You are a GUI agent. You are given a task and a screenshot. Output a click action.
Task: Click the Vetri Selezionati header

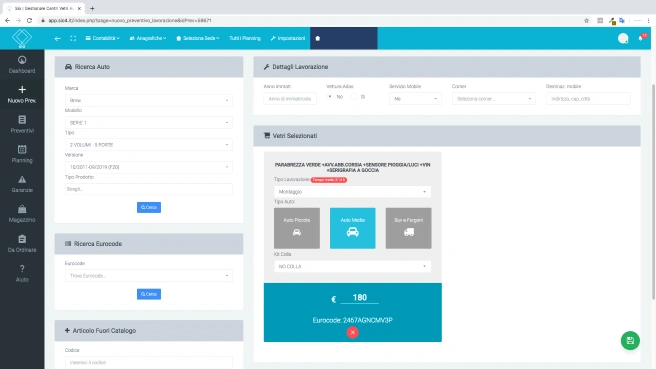tap(447, 136)
